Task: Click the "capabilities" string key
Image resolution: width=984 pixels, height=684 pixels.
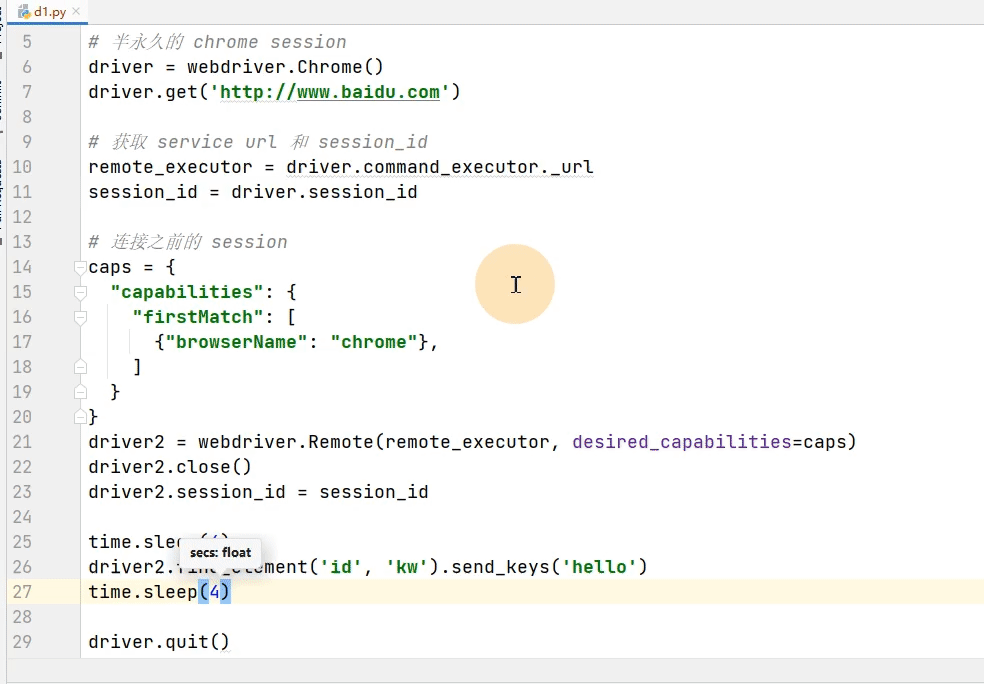Action: coord(186,292)
